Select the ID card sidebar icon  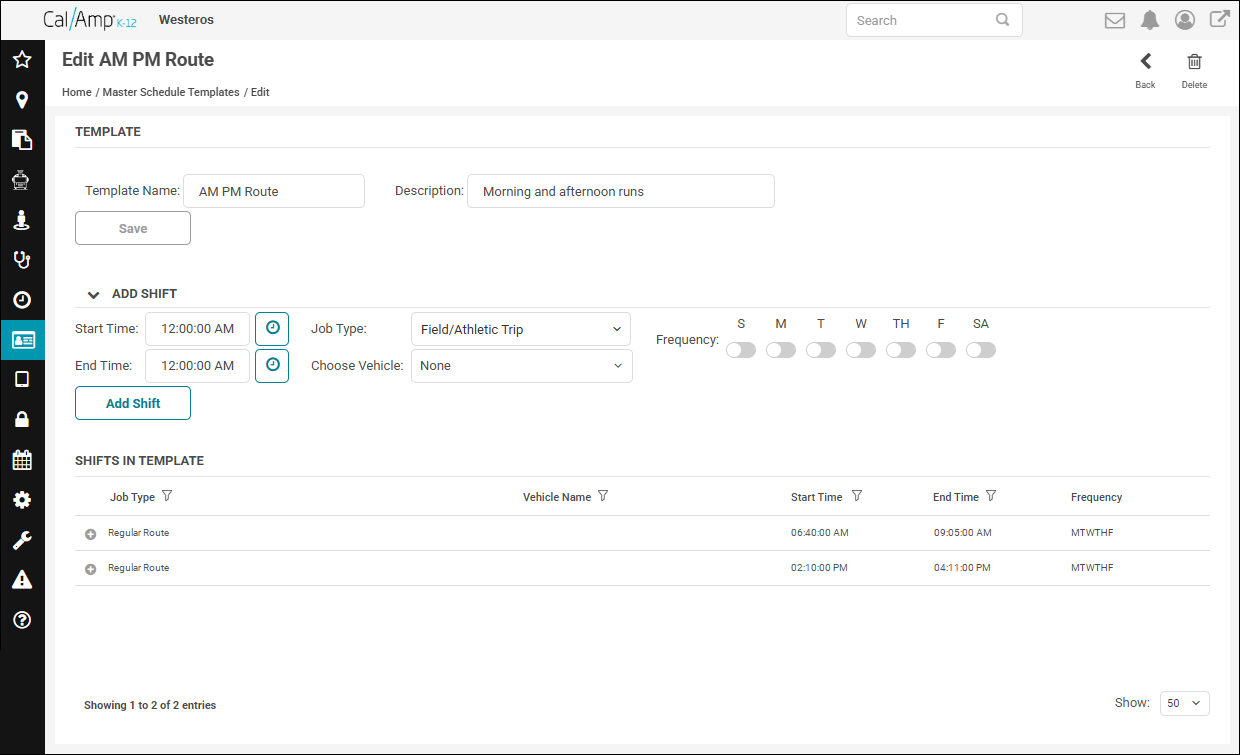point(22,340)
